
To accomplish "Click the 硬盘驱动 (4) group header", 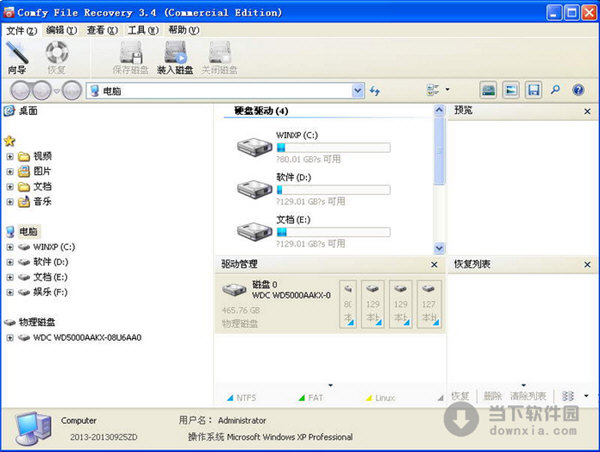I will pos(261,111).
